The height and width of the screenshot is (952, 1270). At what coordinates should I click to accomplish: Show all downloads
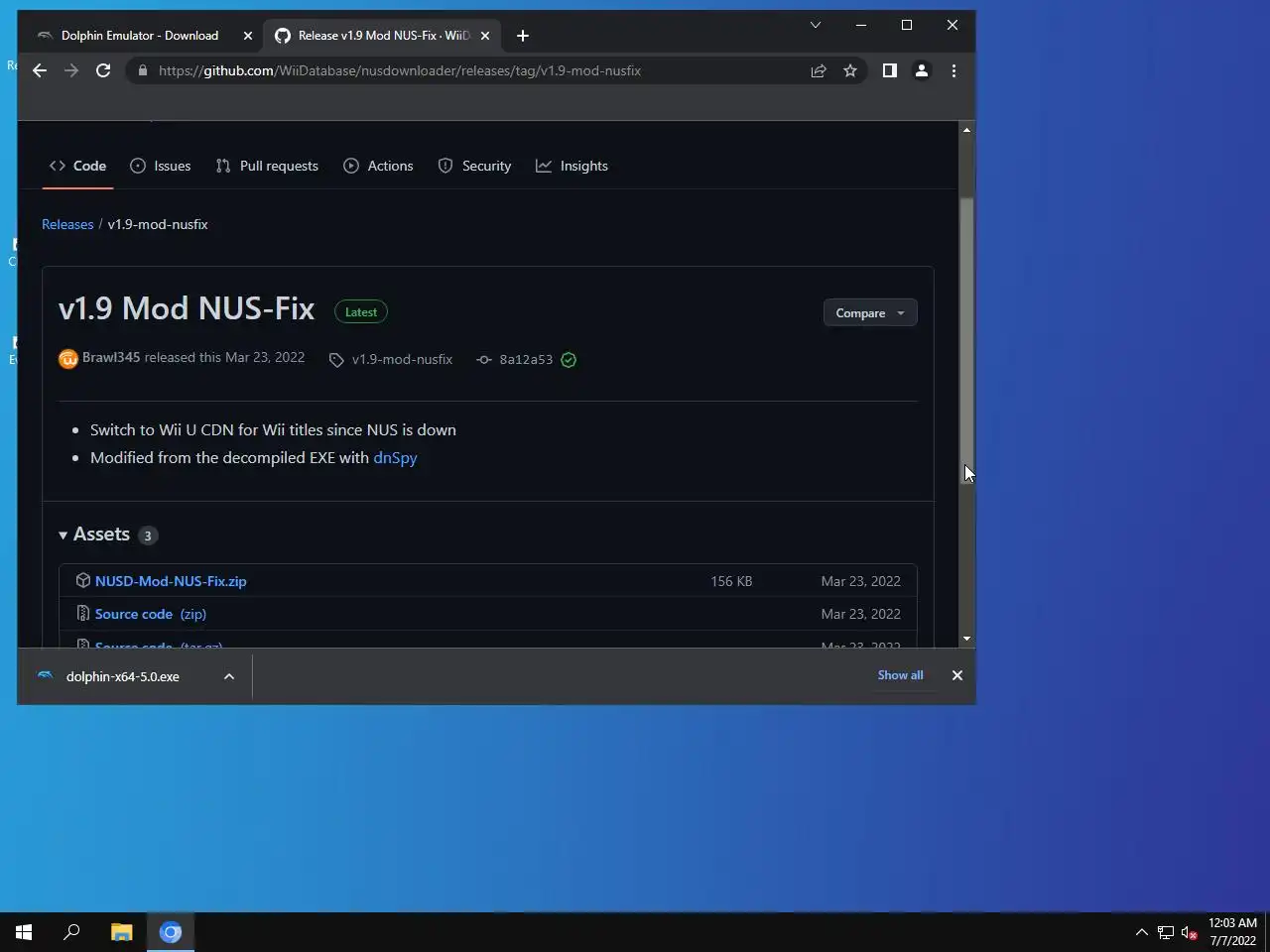[x=900, y=675]
